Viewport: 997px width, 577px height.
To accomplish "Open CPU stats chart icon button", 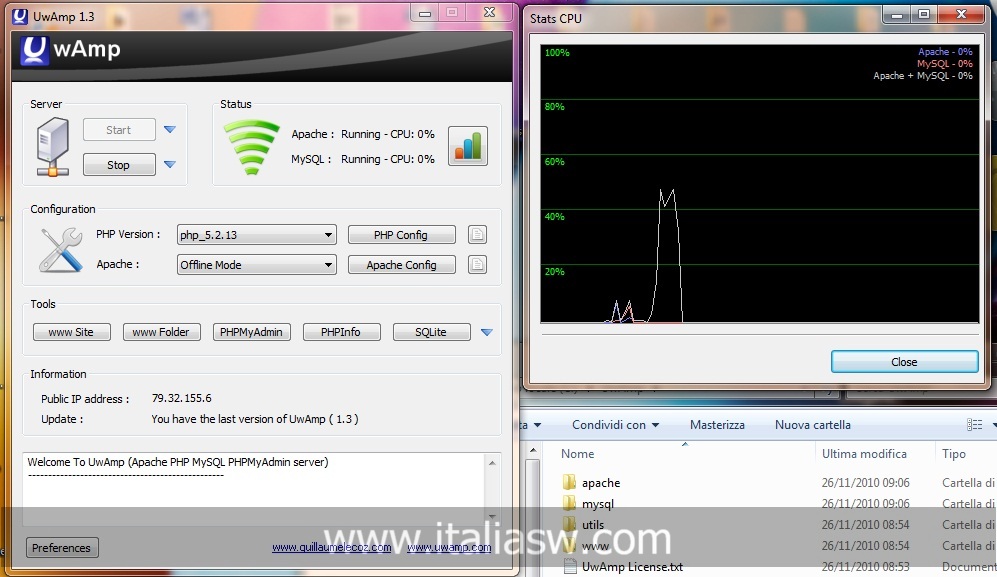I will [467, 146].
